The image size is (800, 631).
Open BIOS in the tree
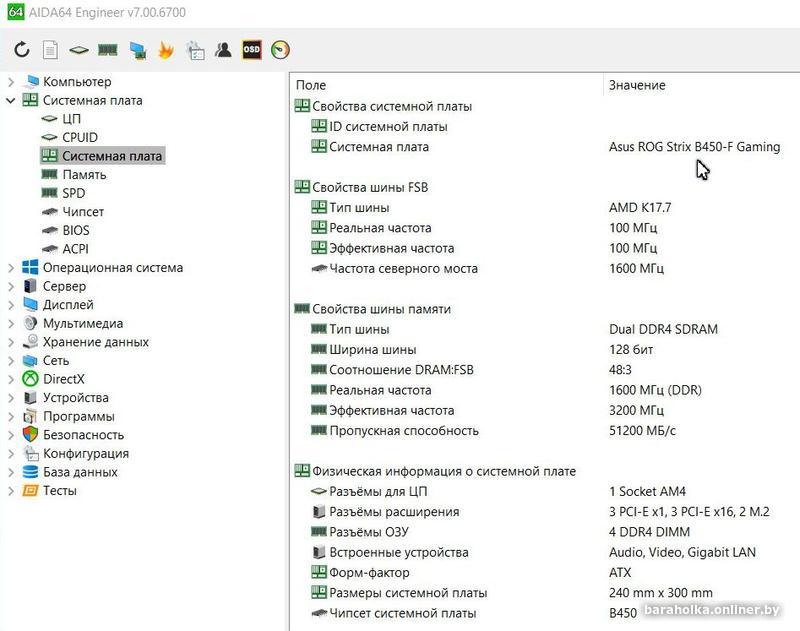point(76,231)
